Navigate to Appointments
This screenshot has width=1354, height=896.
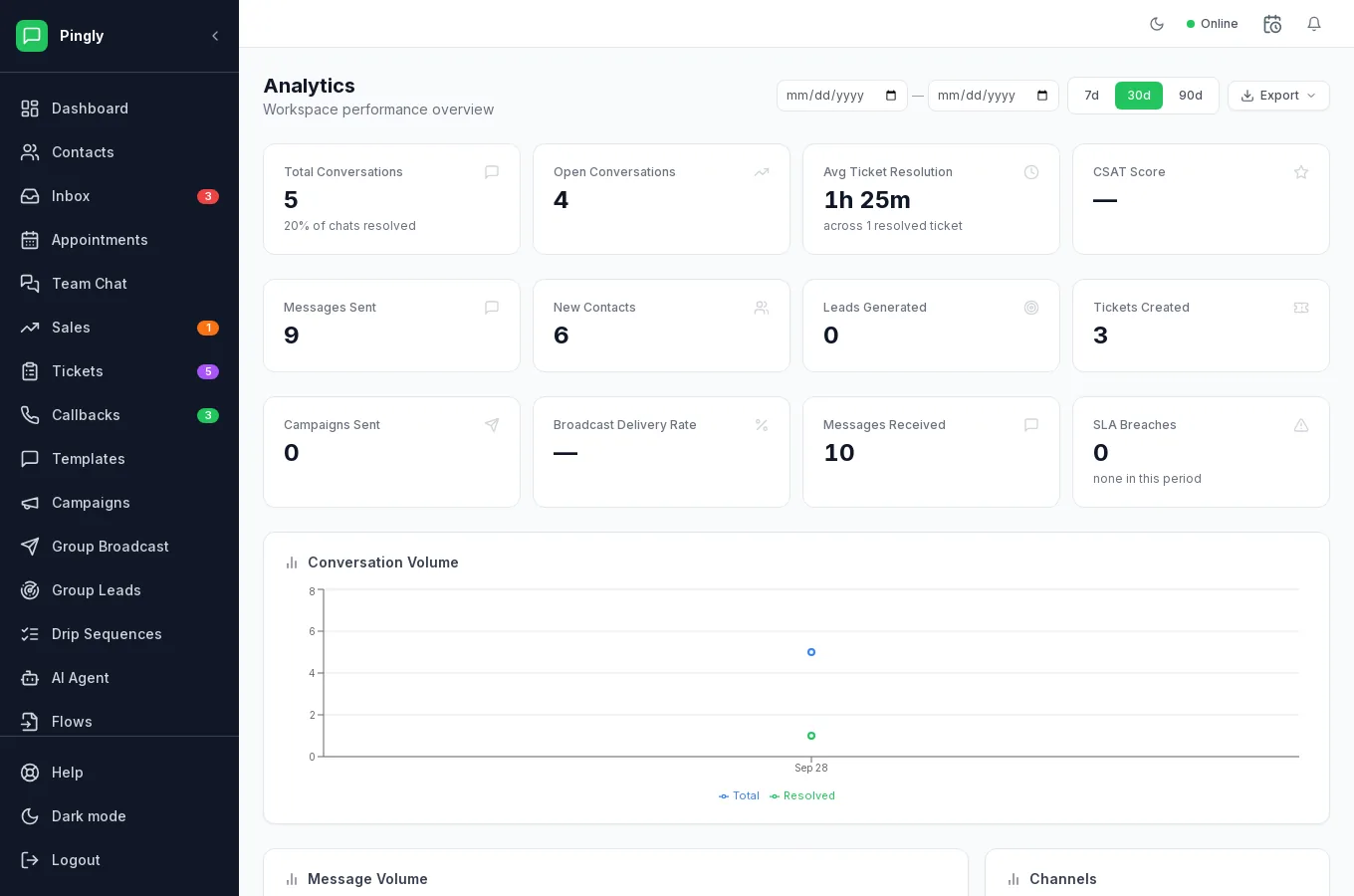tap(119, 240)
